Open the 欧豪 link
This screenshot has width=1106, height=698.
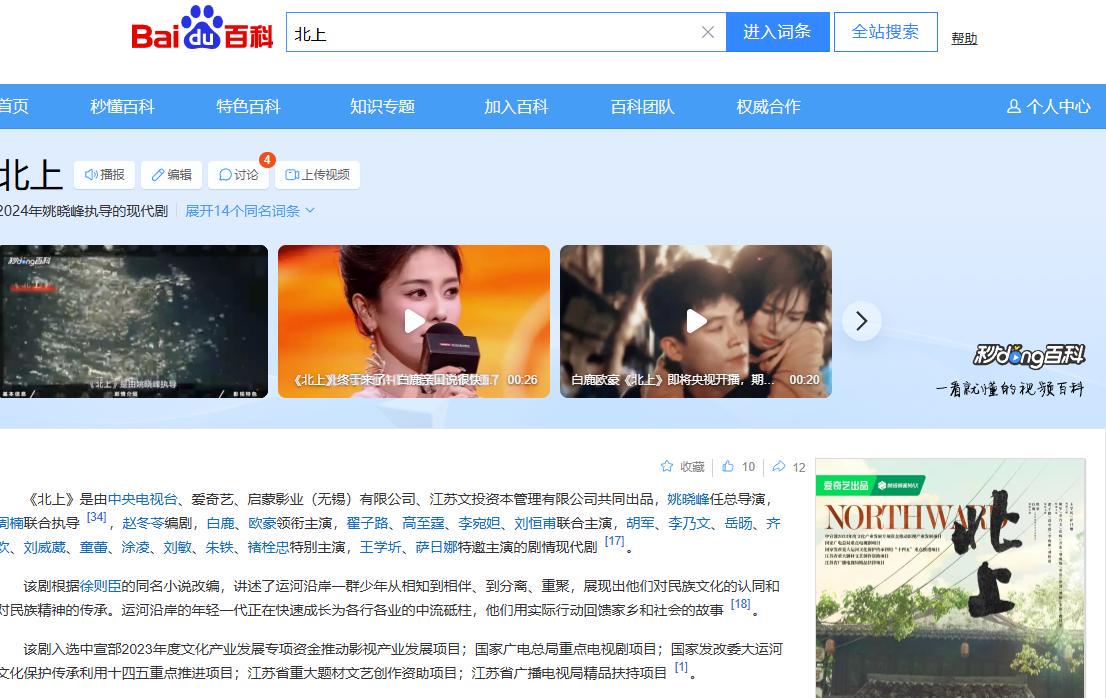(x=262, y=523)
